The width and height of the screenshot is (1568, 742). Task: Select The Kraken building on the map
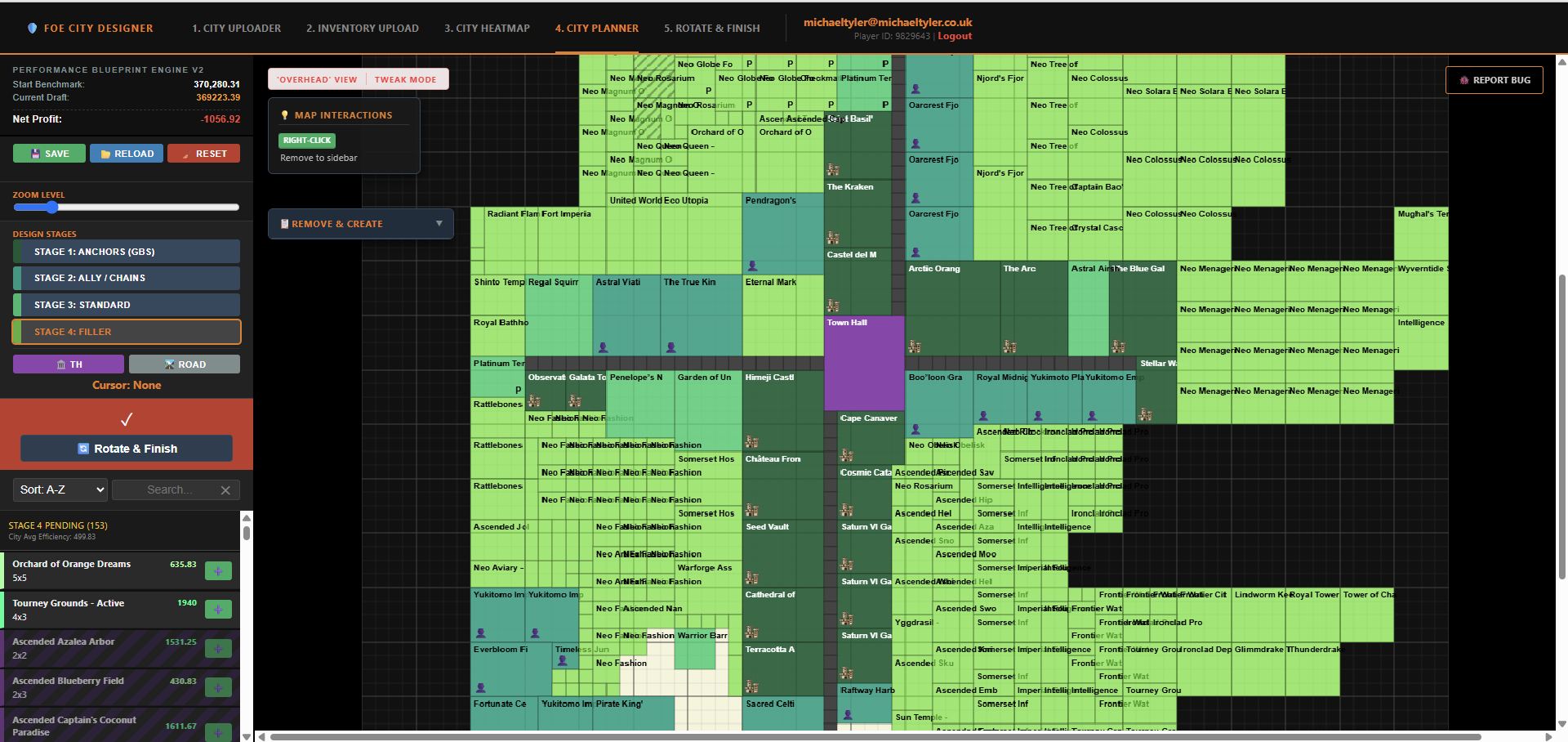click(x=857, y=212)
